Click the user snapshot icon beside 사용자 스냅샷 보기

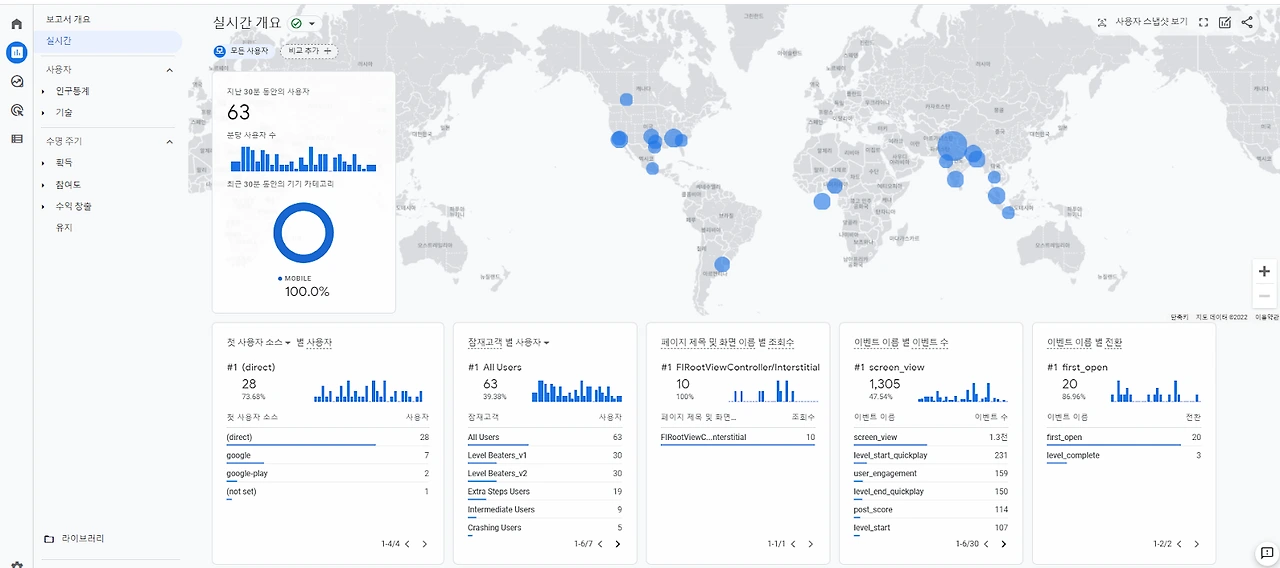pos(1102,22)
